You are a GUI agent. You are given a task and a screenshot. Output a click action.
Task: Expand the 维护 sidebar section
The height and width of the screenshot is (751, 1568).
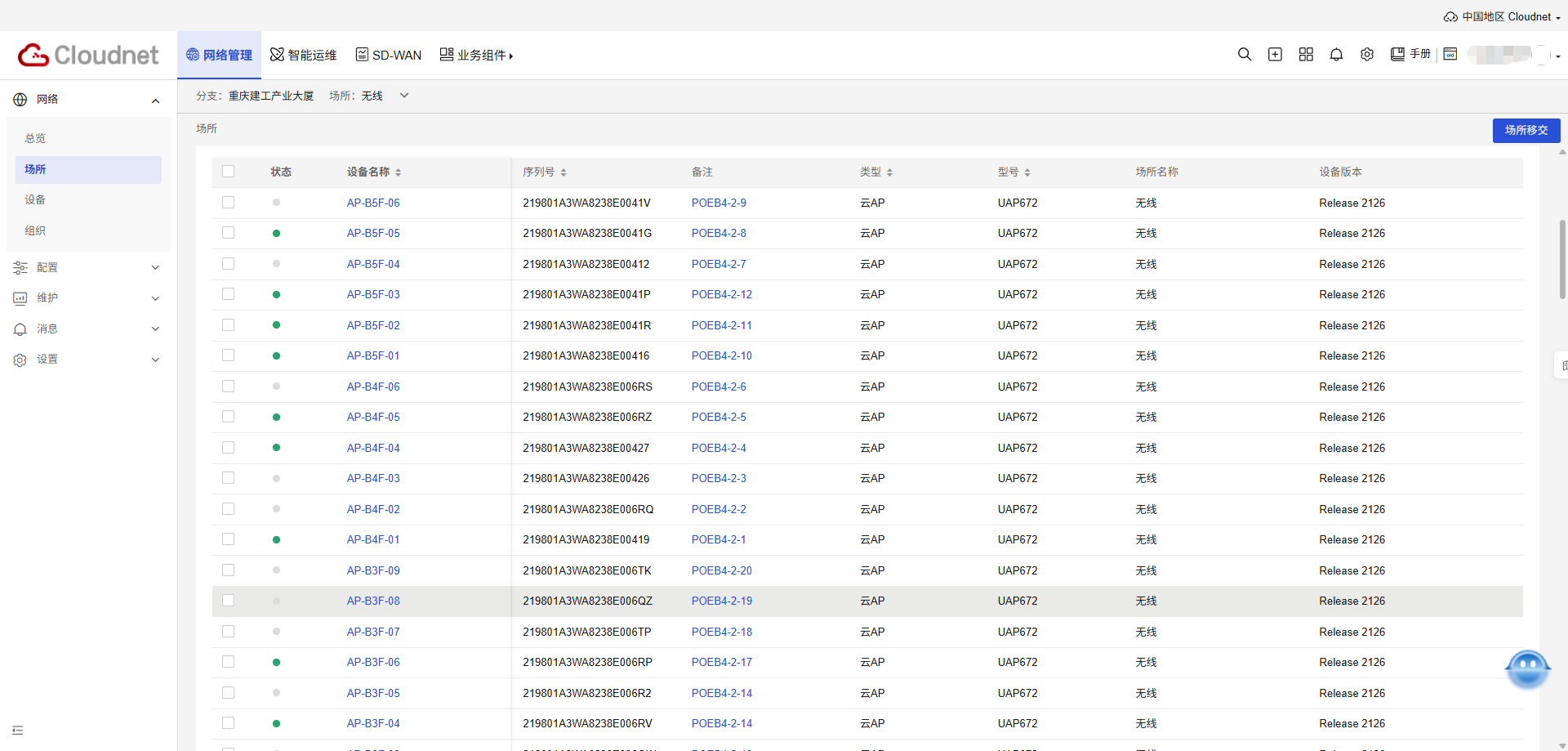pyautogui.click(x=155, y=298)
